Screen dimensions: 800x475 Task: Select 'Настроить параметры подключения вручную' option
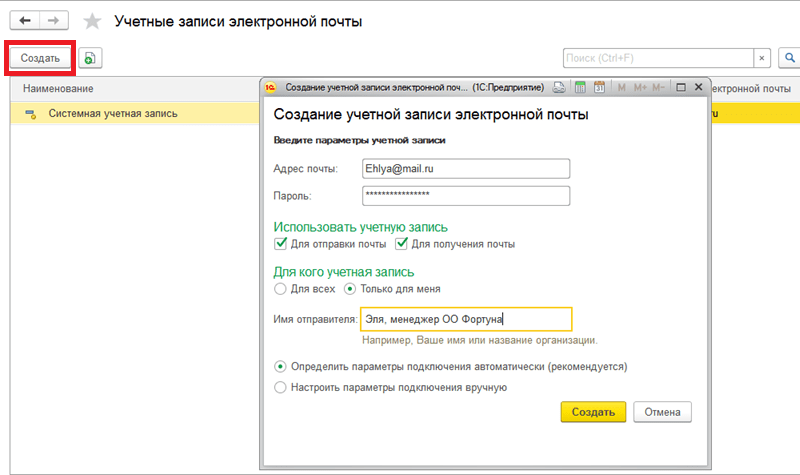point(281,387)
